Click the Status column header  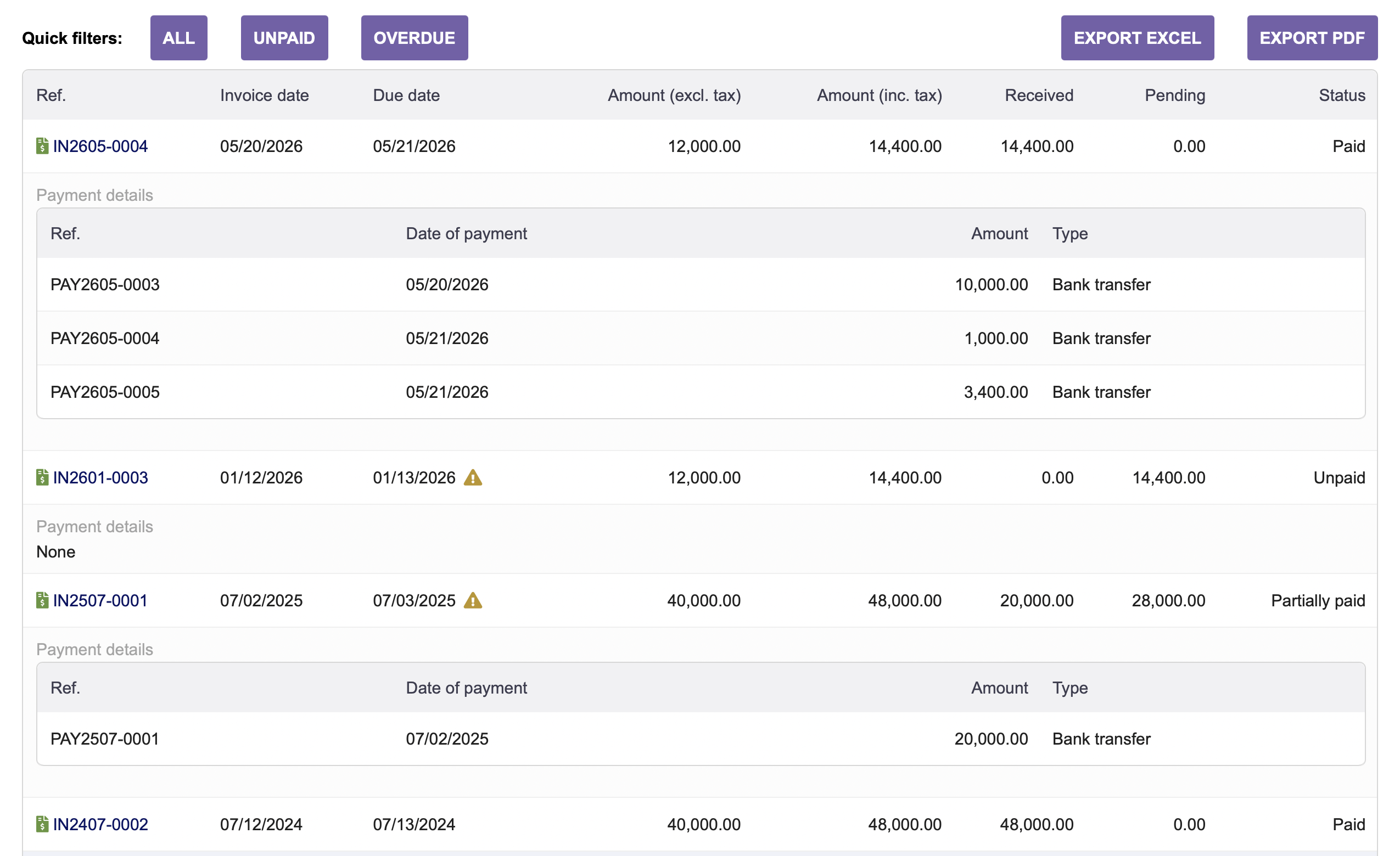[1341, 95]
